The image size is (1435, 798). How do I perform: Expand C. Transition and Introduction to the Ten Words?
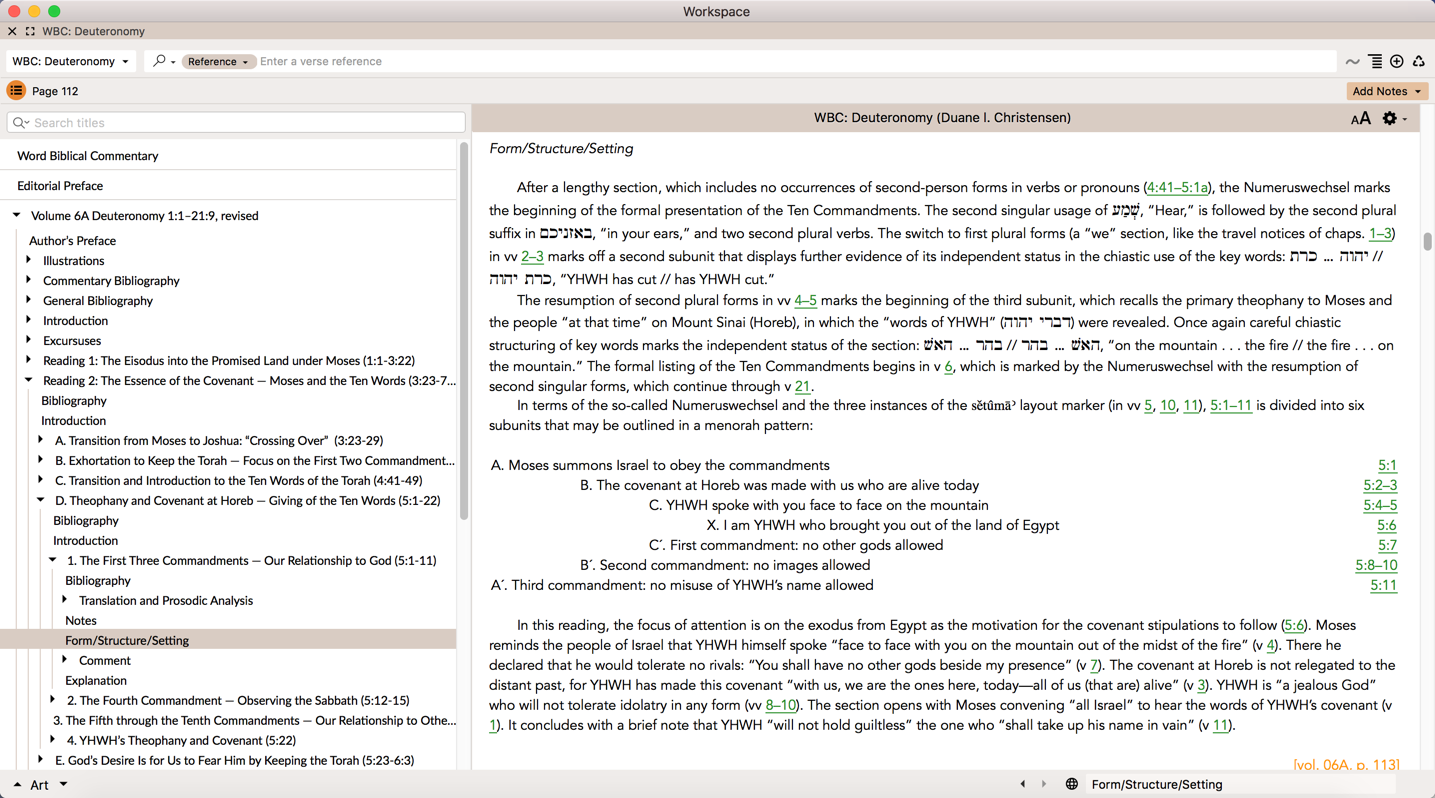[41, 481]
